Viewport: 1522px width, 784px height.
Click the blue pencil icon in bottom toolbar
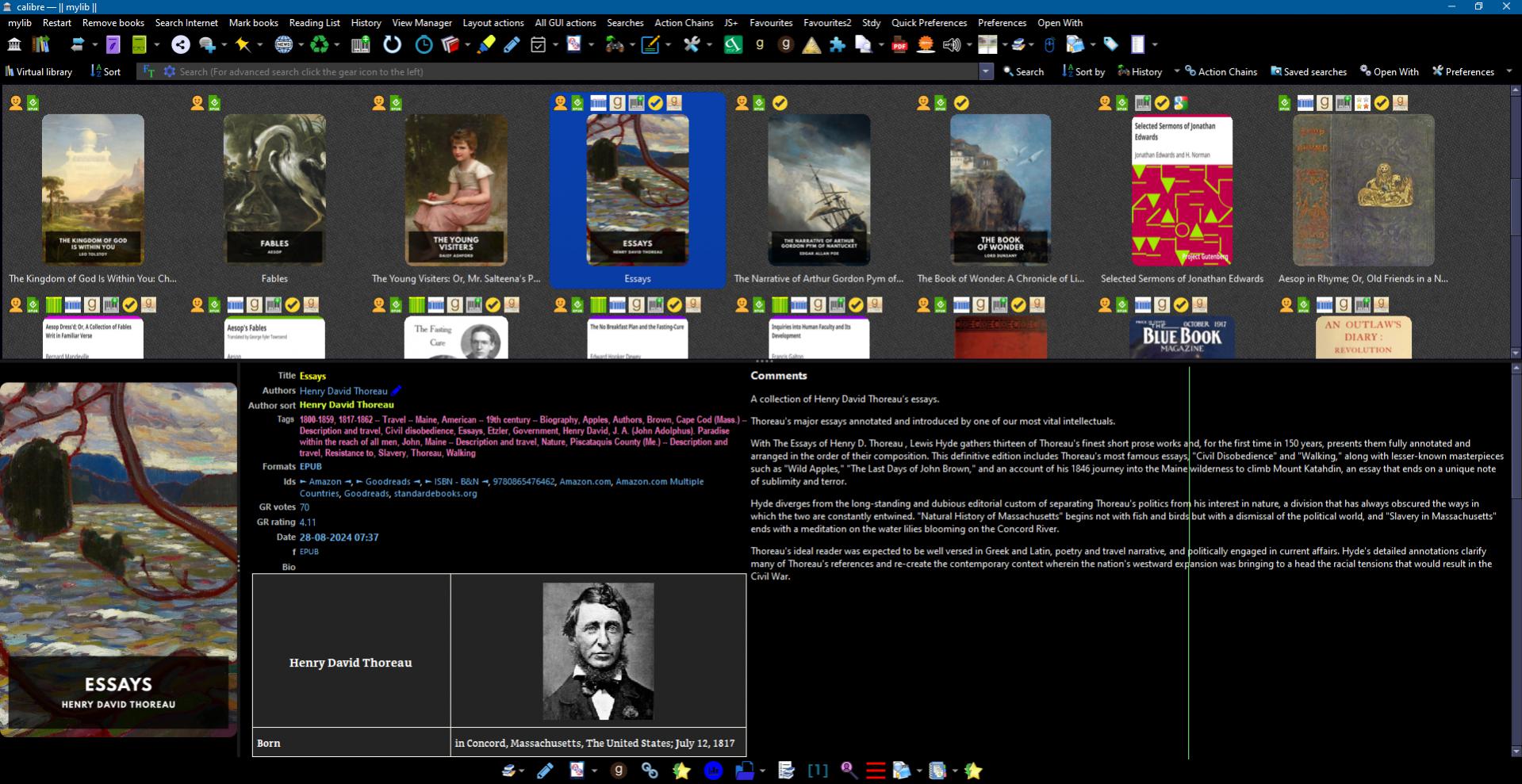point(545,771)
